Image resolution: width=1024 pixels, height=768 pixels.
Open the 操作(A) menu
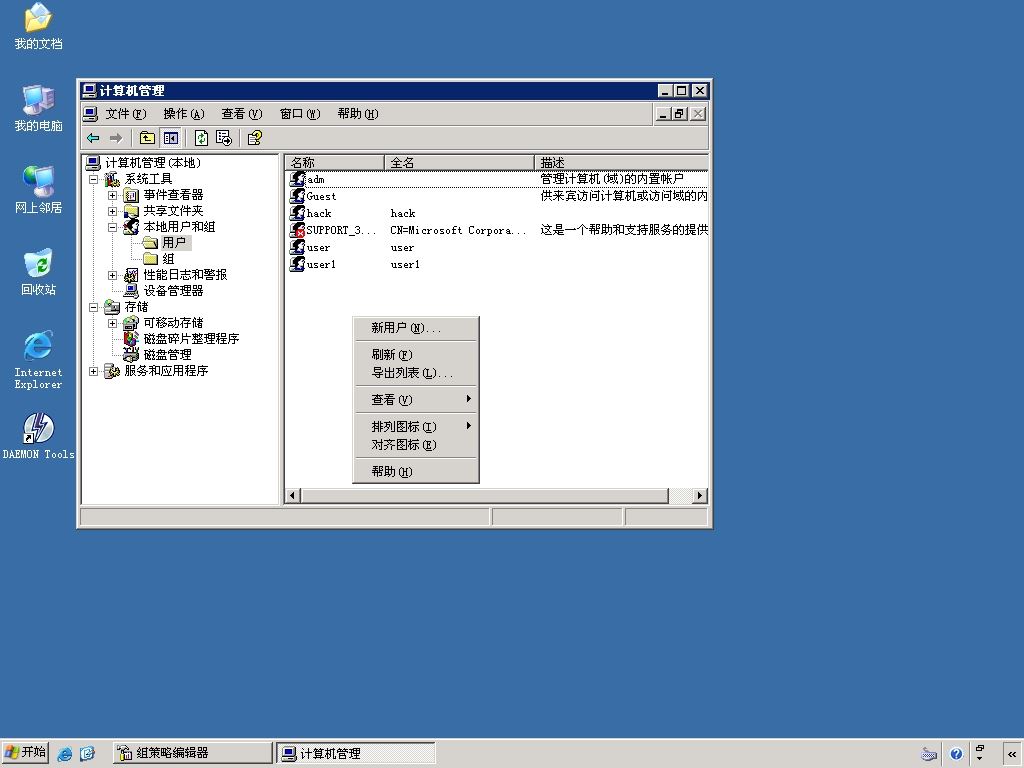click(x=184, y=114)
